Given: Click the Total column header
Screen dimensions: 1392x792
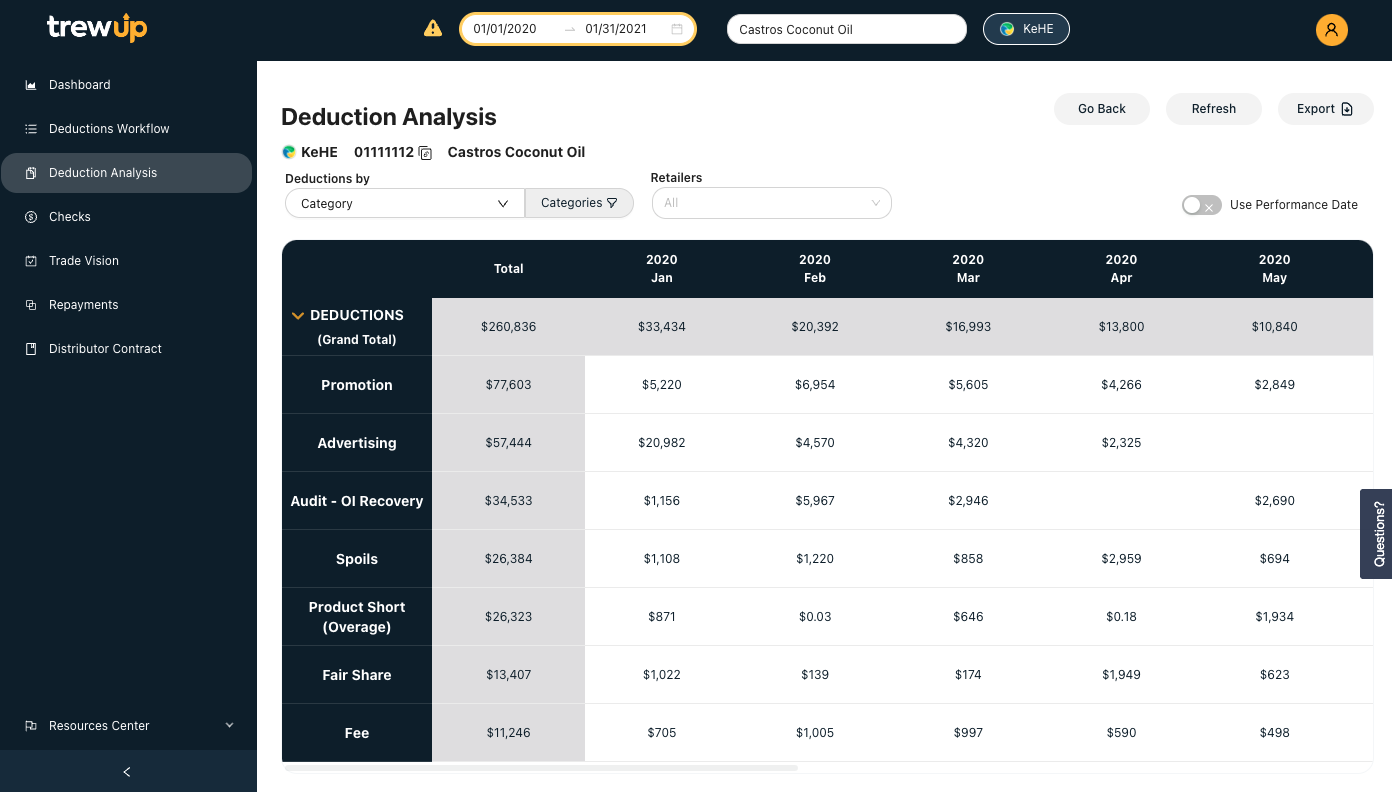Looking at the screenshot, I should coord(508,269).
